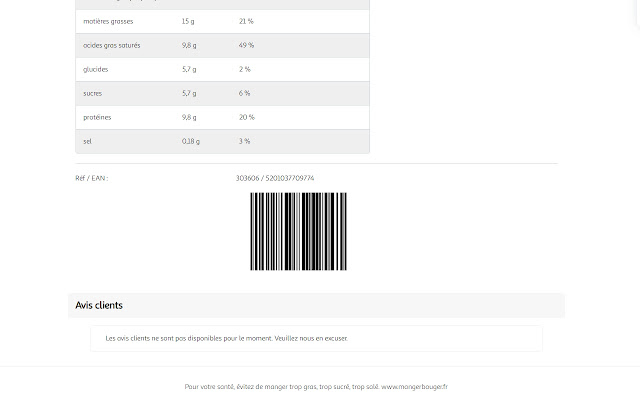Open the www.mangerbouger.fr link
Image resolution: width=640 pixels, height=400 pixels.
click(x=414, y=387)
